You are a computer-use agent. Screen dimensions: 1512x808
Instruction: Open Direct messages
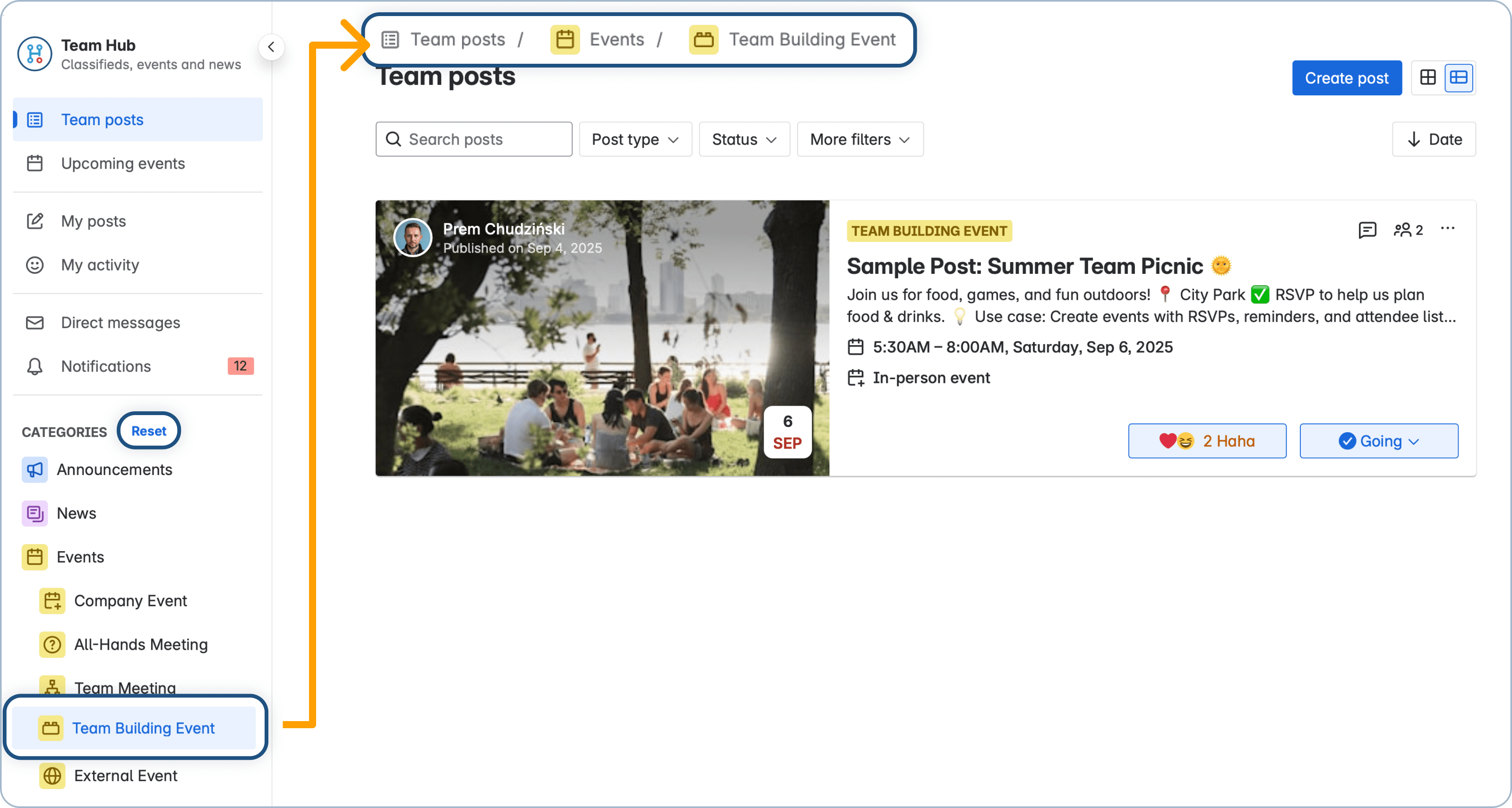[x=120, y=322]
